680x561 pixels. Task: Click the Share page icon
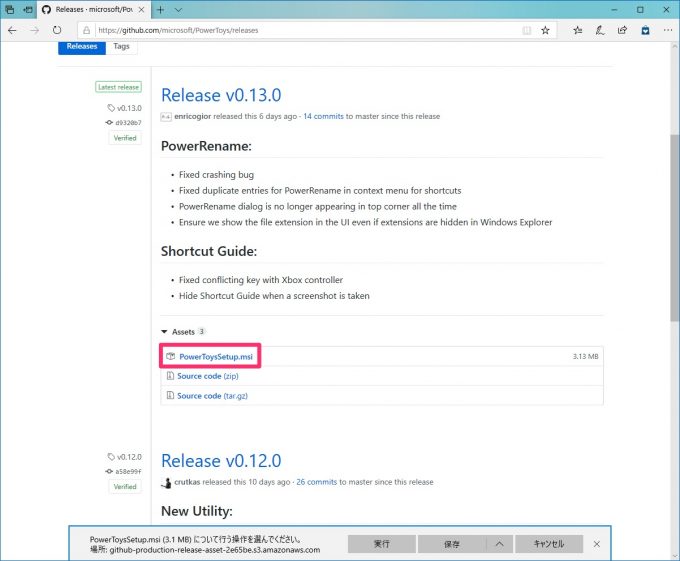[x=622, y=30]
